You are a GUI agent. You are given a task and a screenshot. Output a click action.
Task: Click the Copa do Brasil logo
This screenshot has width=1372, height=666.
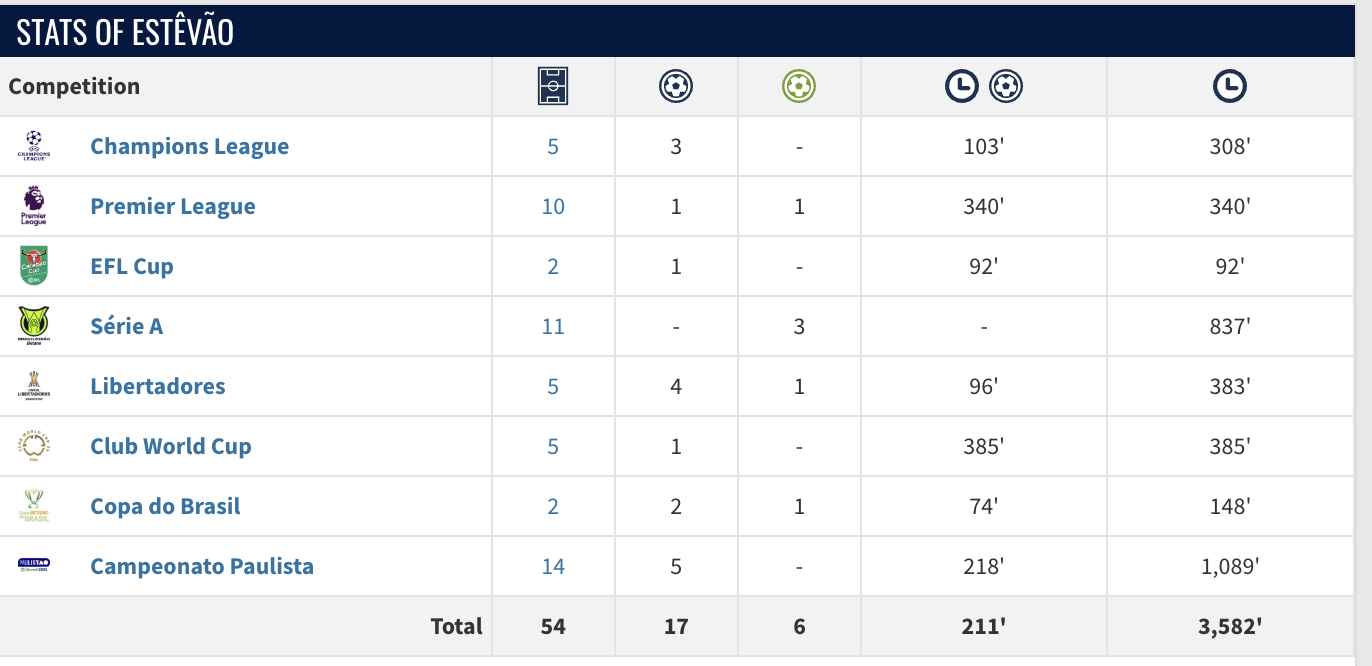click(34, 506)
